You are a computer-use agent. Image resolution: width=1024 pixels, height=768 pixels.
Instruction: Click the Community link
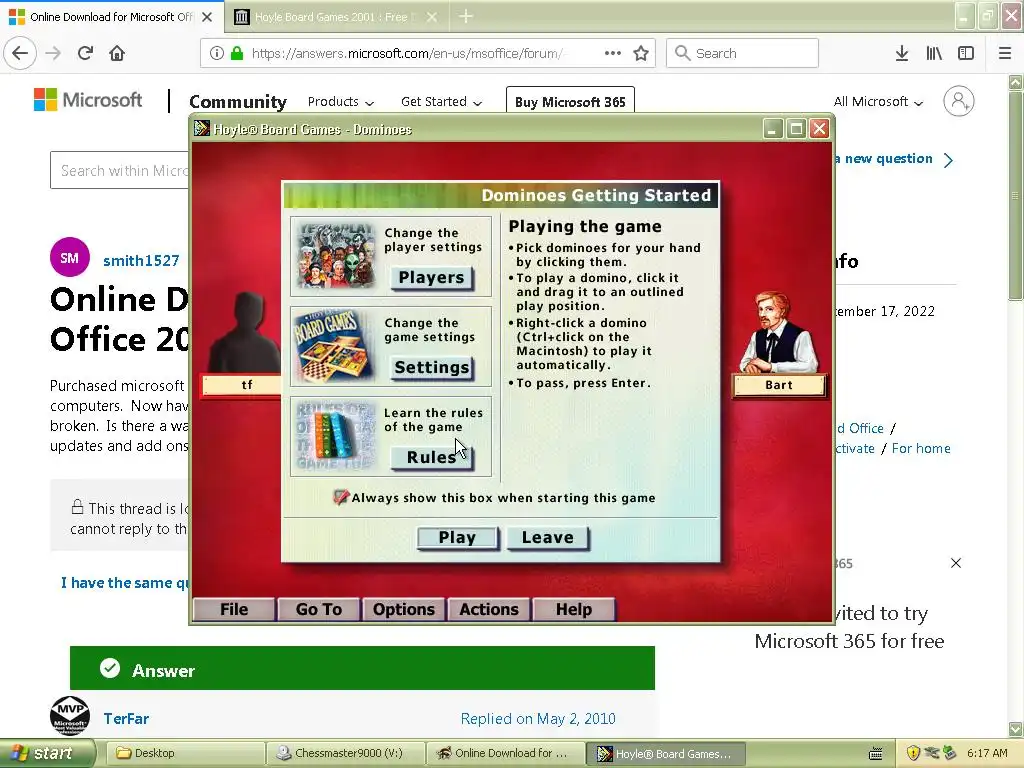[238, 101]
